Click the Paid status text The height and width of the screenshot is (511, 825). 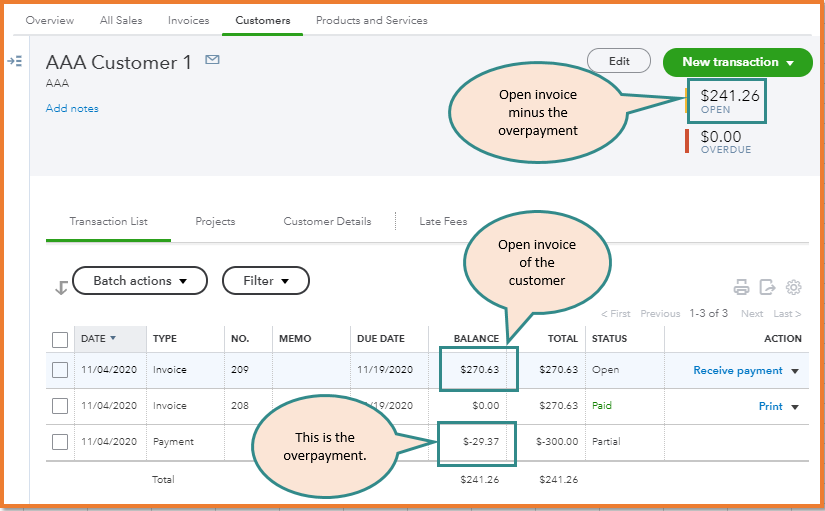pyautogui.click(x=602, y=406)
